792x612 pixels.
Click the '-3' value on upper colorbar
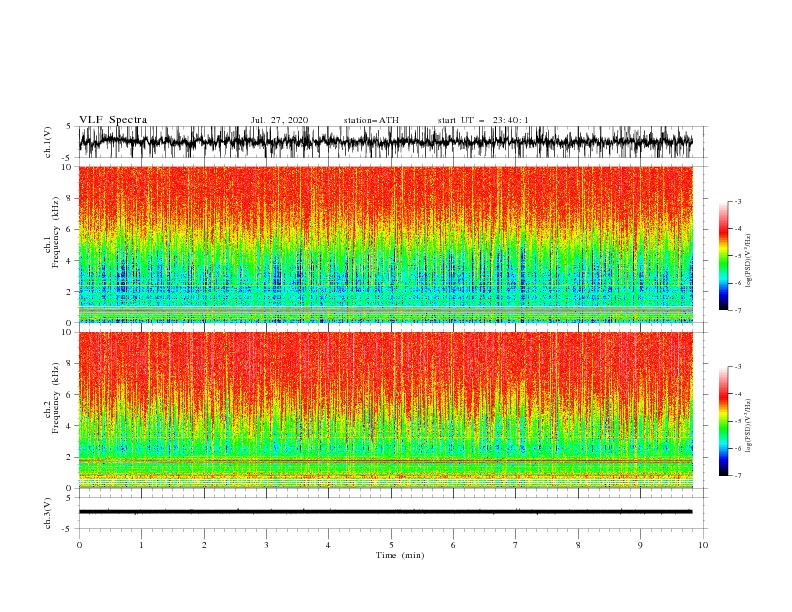pyautogui.click(x=737, y=201)
